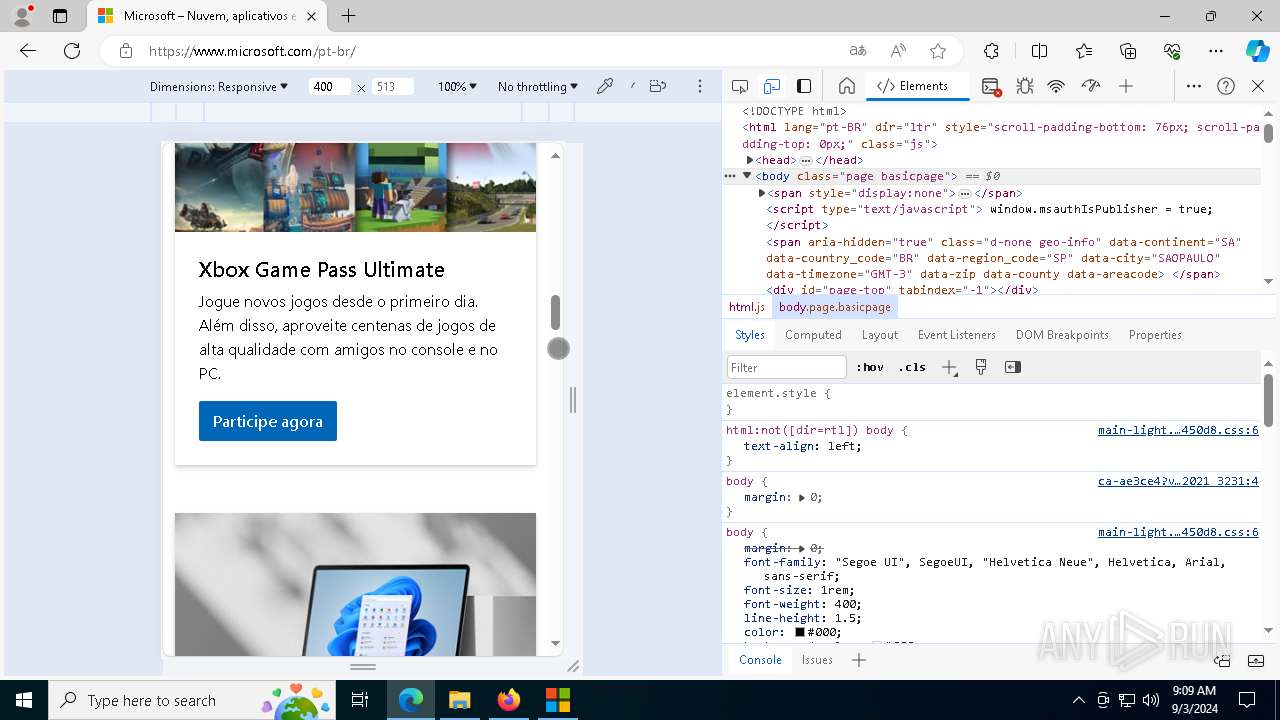This screenshot has height=720, width=1280.
Task: Collapse the body element node
Action: tap(746, 176)
